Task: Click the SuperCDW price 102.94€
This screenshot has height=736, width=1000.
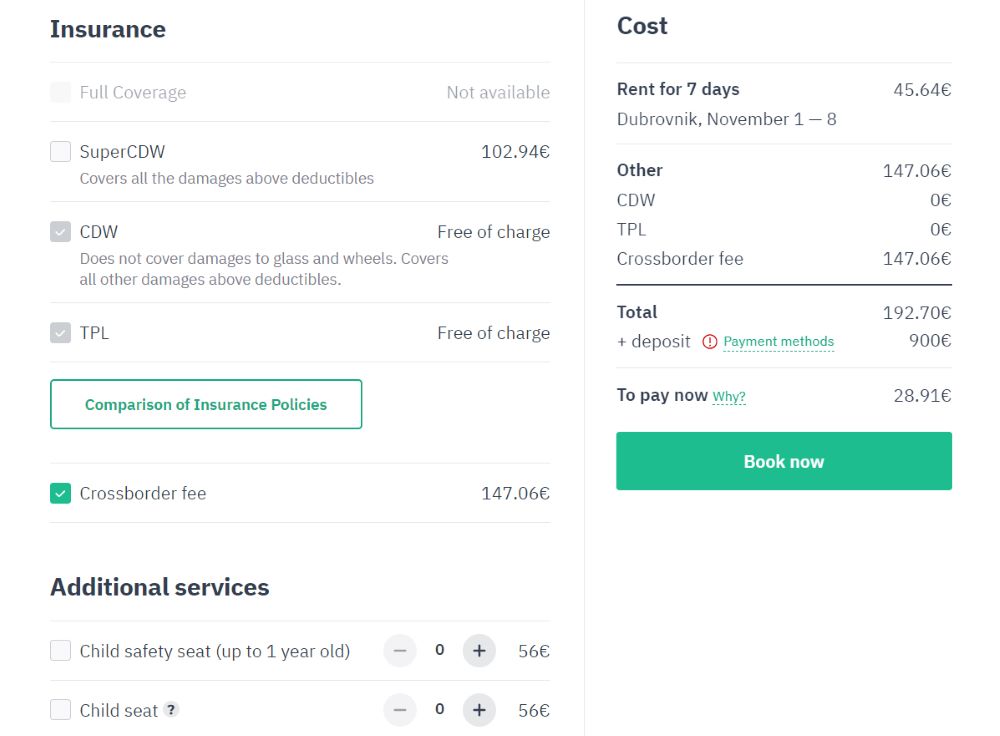Action: (x=515, y=152)
